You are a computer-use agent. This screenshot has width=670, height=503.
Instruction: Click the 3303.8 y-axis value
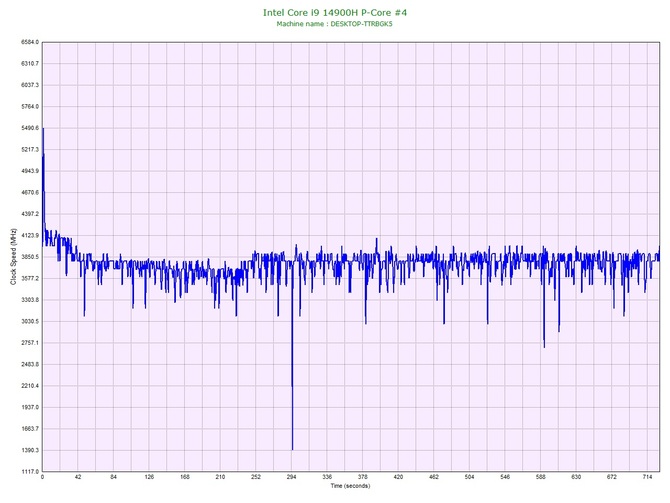[30, 300]
